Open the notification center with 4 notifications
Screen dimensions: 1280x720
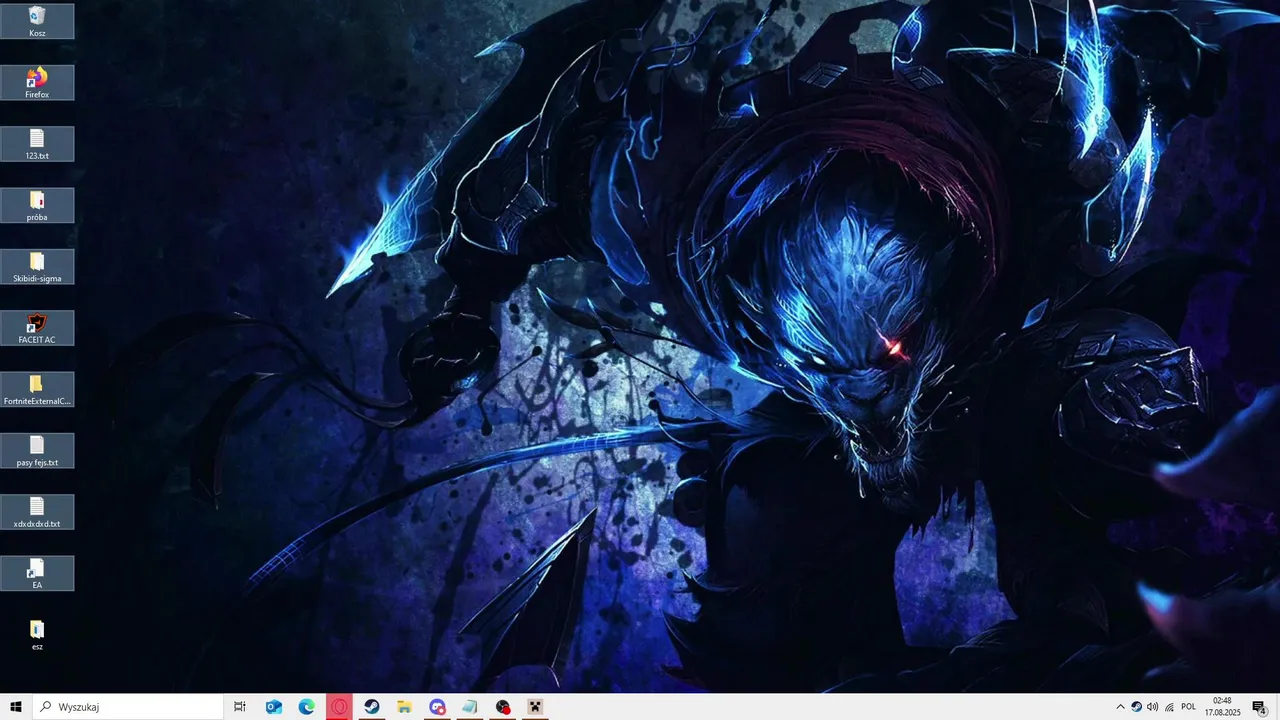(1260, 707)
